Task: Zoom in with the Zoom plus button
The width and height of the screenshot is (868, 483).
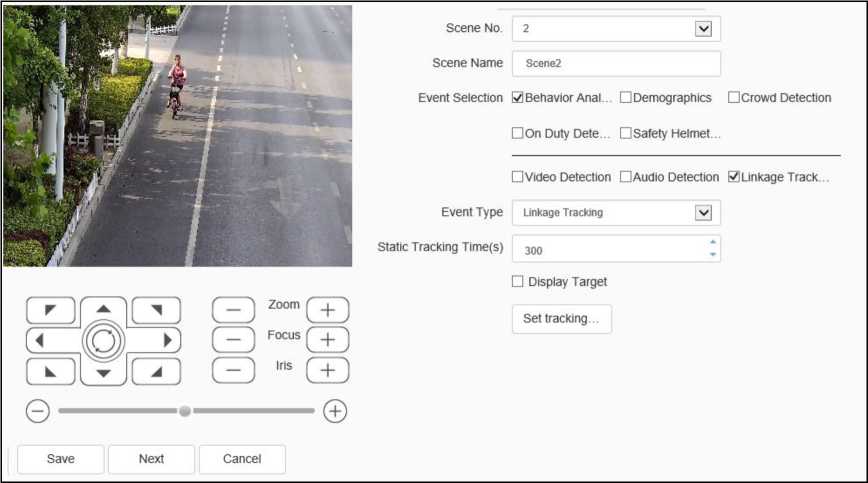Action: pyautogui.click(x=327, y=310)
